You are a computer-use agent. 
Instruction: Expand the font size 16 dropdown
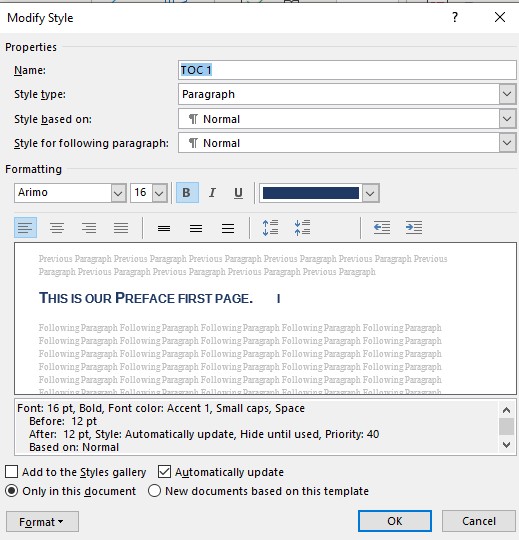[159, 193]
